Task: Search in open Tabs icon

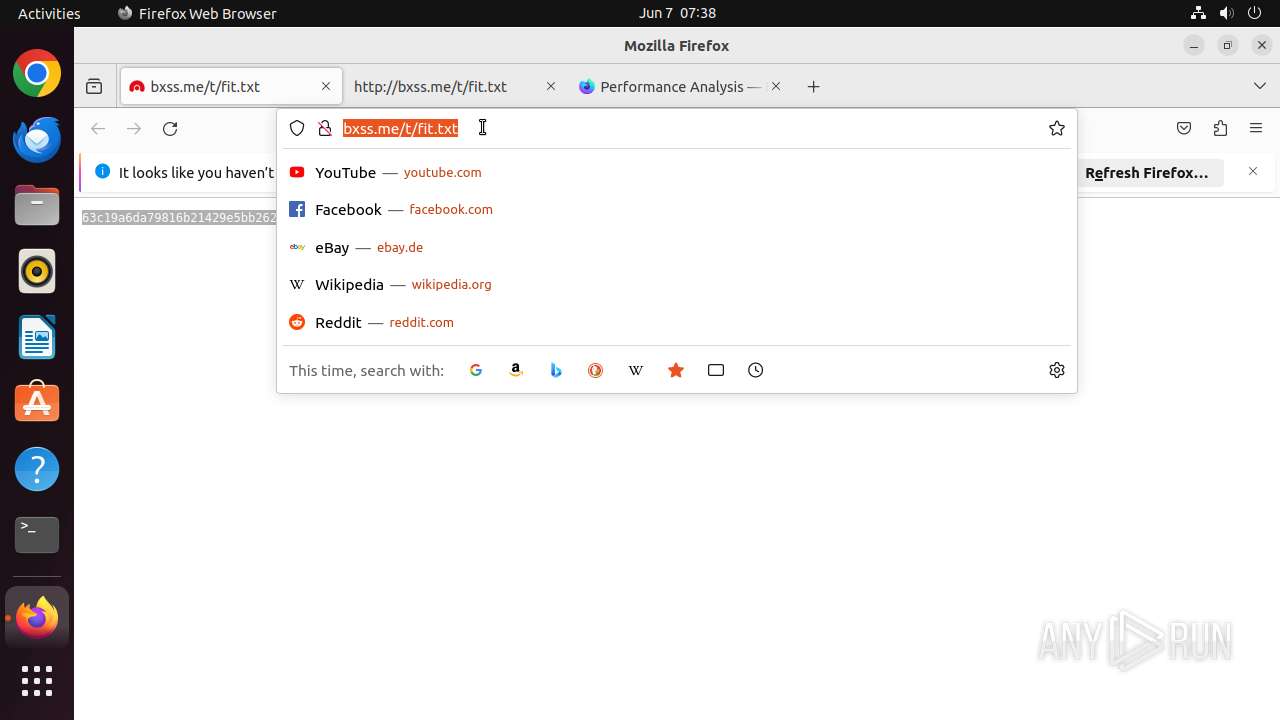Action: (x=716, y=370)
